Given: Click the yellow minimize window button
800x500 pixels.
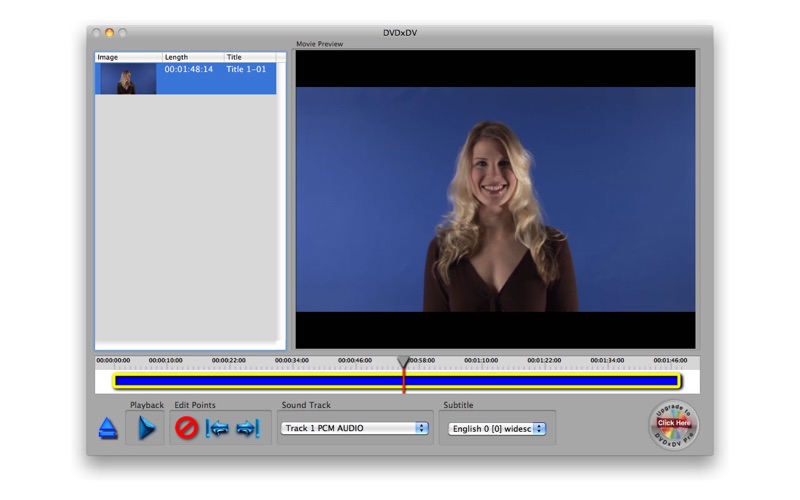Looking at the screenshot, I should pyautogui.click(x=110, y=33).
